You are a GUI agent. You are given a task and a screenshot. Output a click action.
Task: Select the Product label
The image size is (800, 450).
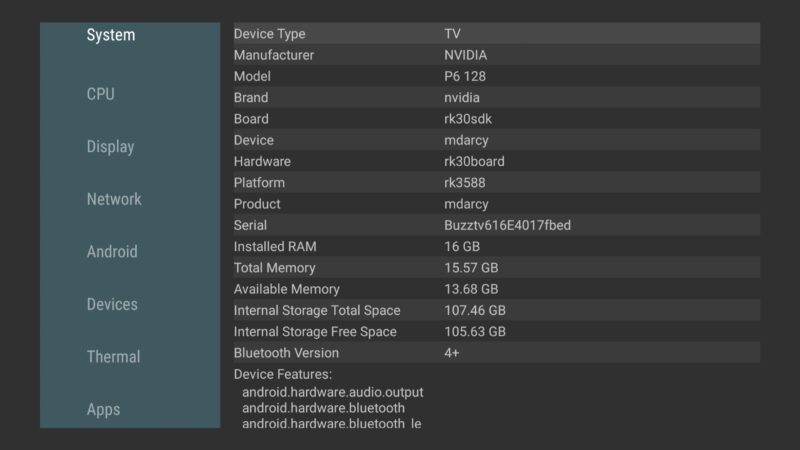coord(257,204)
